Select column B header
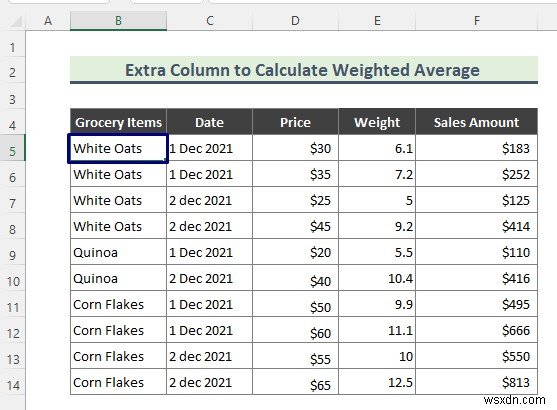Viewport: 557px width, 410px height. point(118,21)
